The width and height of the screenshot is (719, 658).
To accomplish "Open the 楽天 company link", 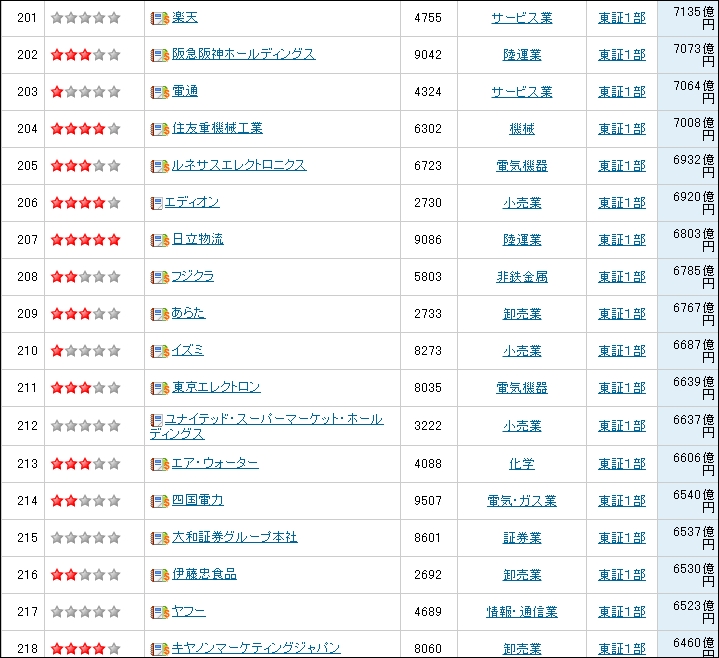I will pos(185,17).
